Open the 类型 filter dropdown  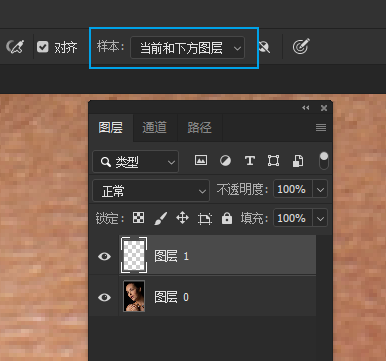tap(135, 162)
